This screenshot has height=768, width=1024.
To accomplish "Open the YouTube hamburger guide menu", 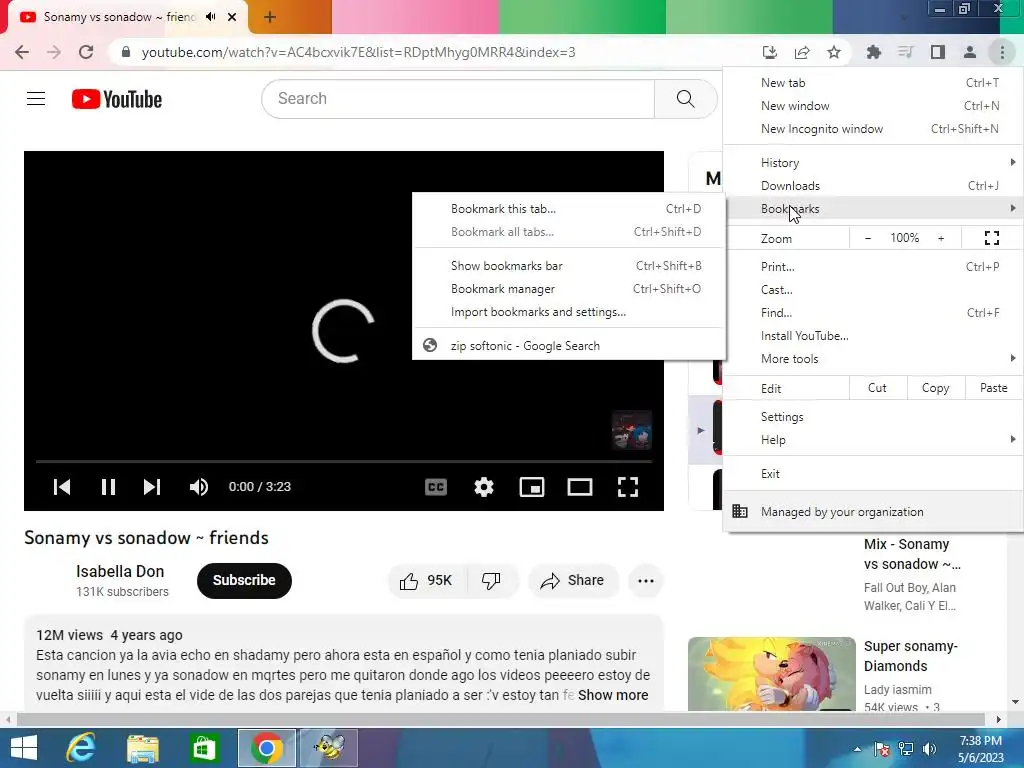I will click(36, 99).
